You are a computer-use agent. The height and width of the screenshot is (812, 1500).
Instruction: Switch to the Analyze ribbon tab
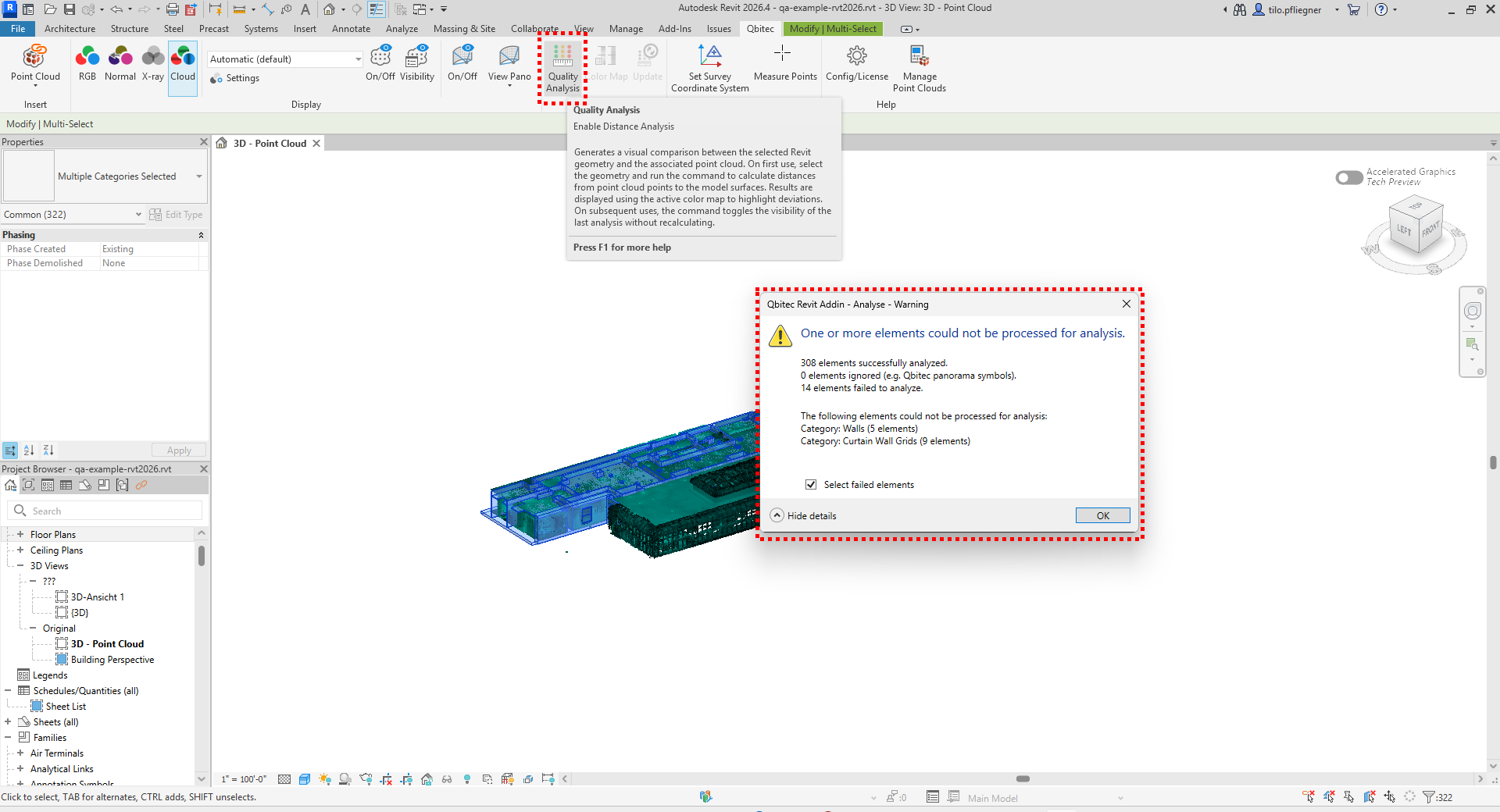click(x=402, y=29)
